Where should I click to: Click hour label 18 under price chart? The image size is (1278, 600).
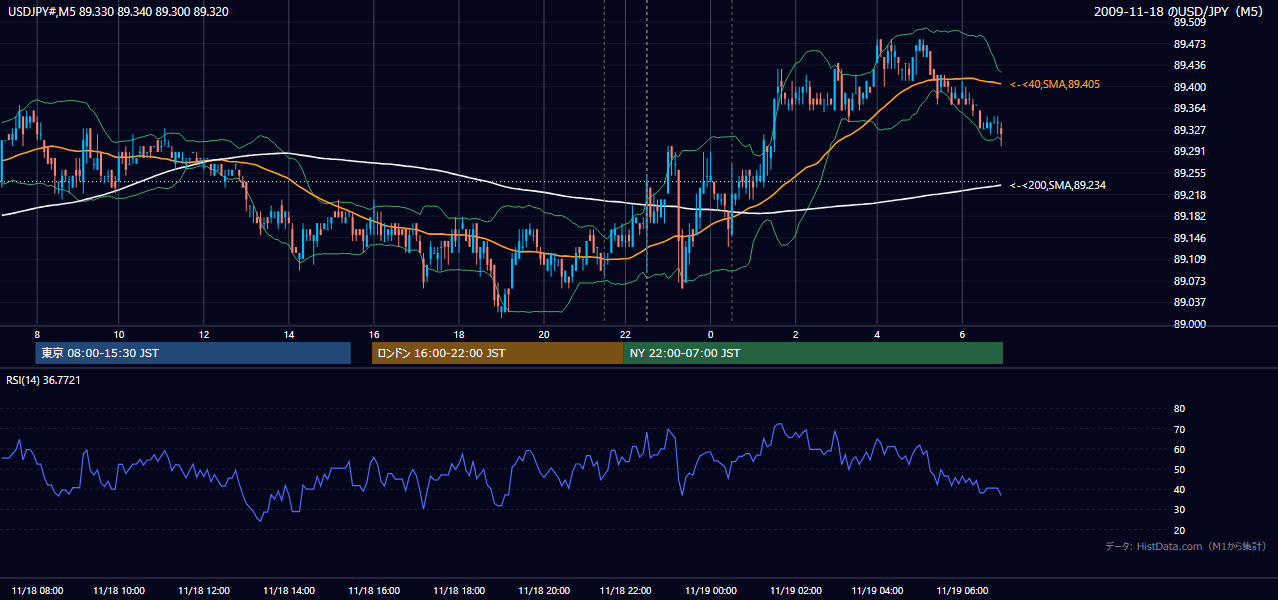(x=458, y=334)
